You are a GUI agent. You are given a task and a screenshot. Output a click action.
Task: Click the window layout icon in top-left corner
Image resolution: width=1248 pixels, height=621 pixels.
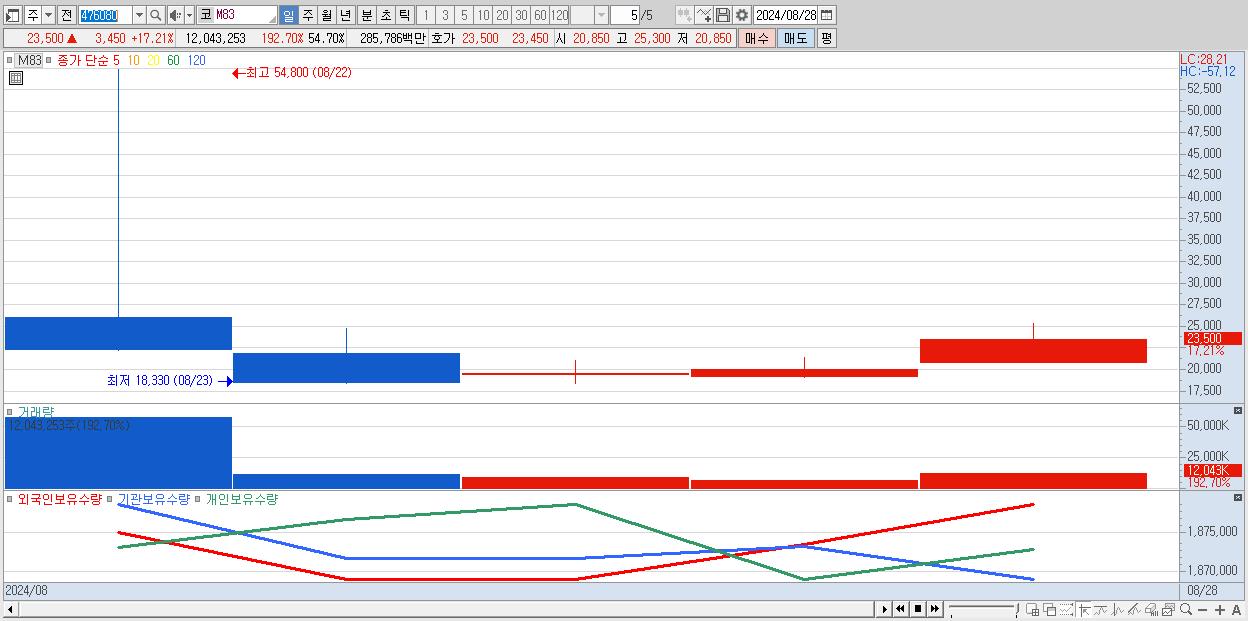tap(13, 15)
